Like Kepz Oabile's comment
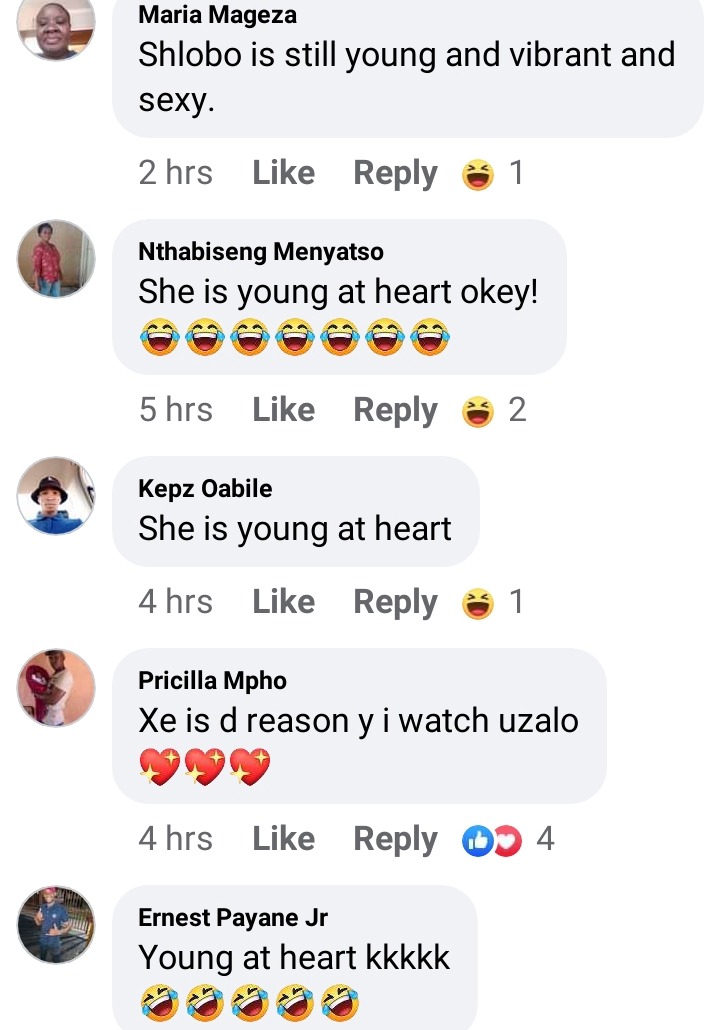Screen dimensions: 720x1030 click(x=284, y=602)
